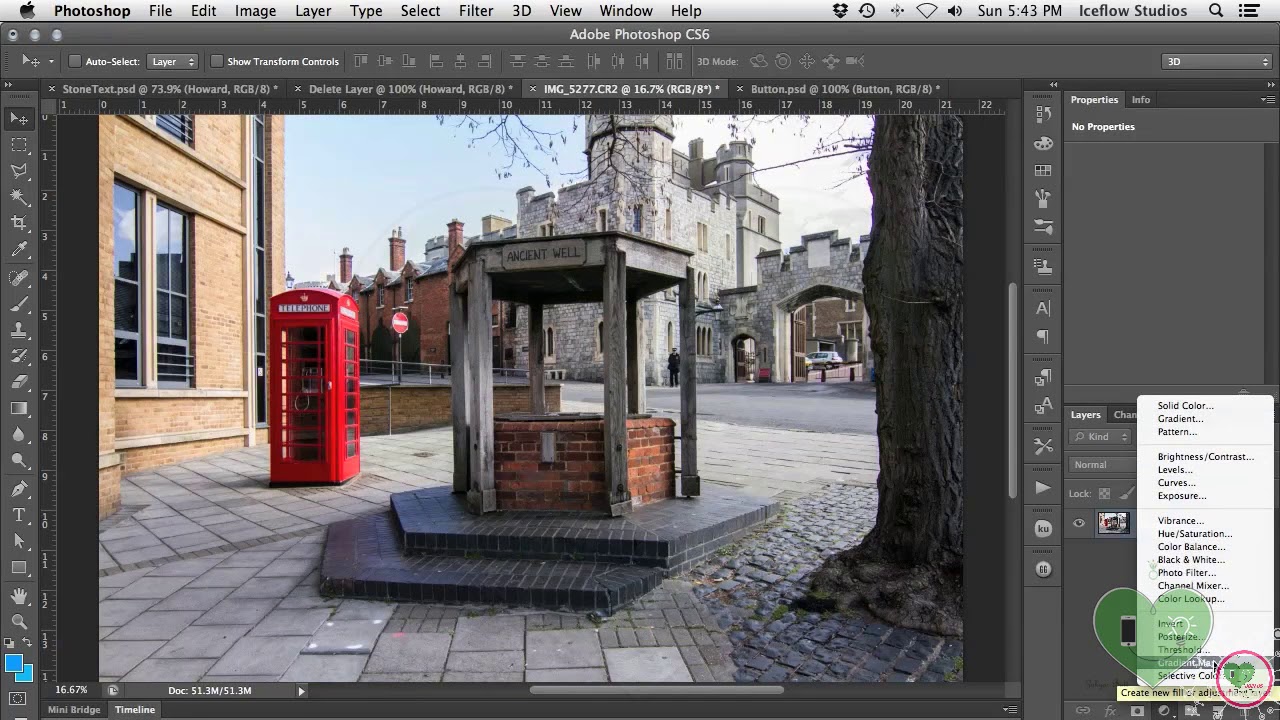Open the Properties panel flyout menu
Screen dimensions: 1280x720
click(1268, 100)
